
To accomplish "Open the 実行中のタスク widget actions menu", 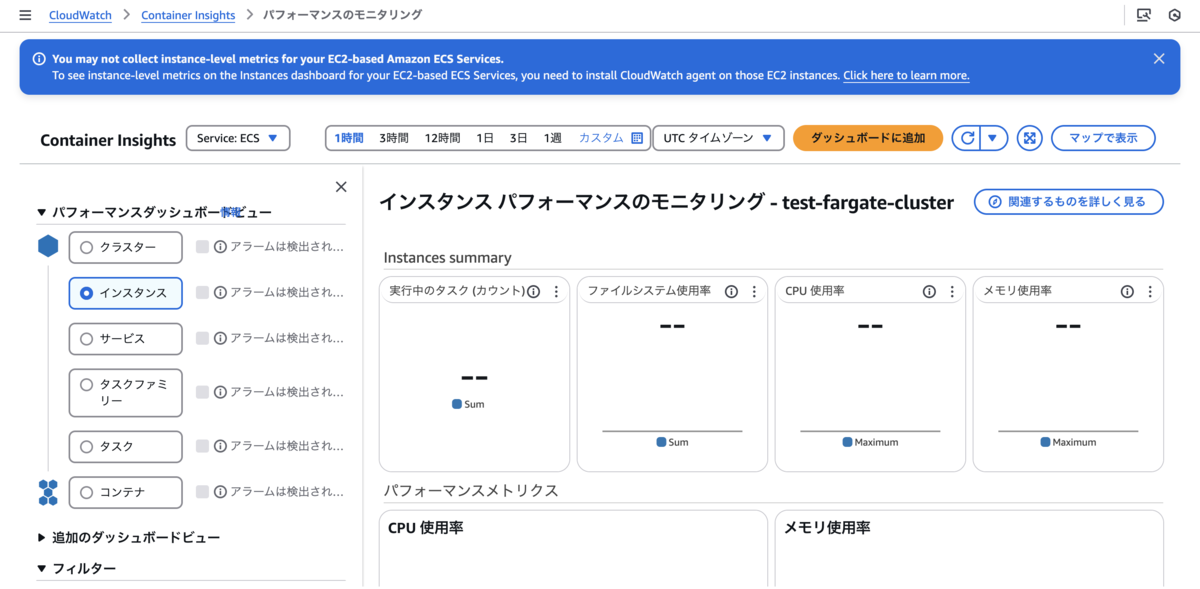I will (x=556, y=292).
